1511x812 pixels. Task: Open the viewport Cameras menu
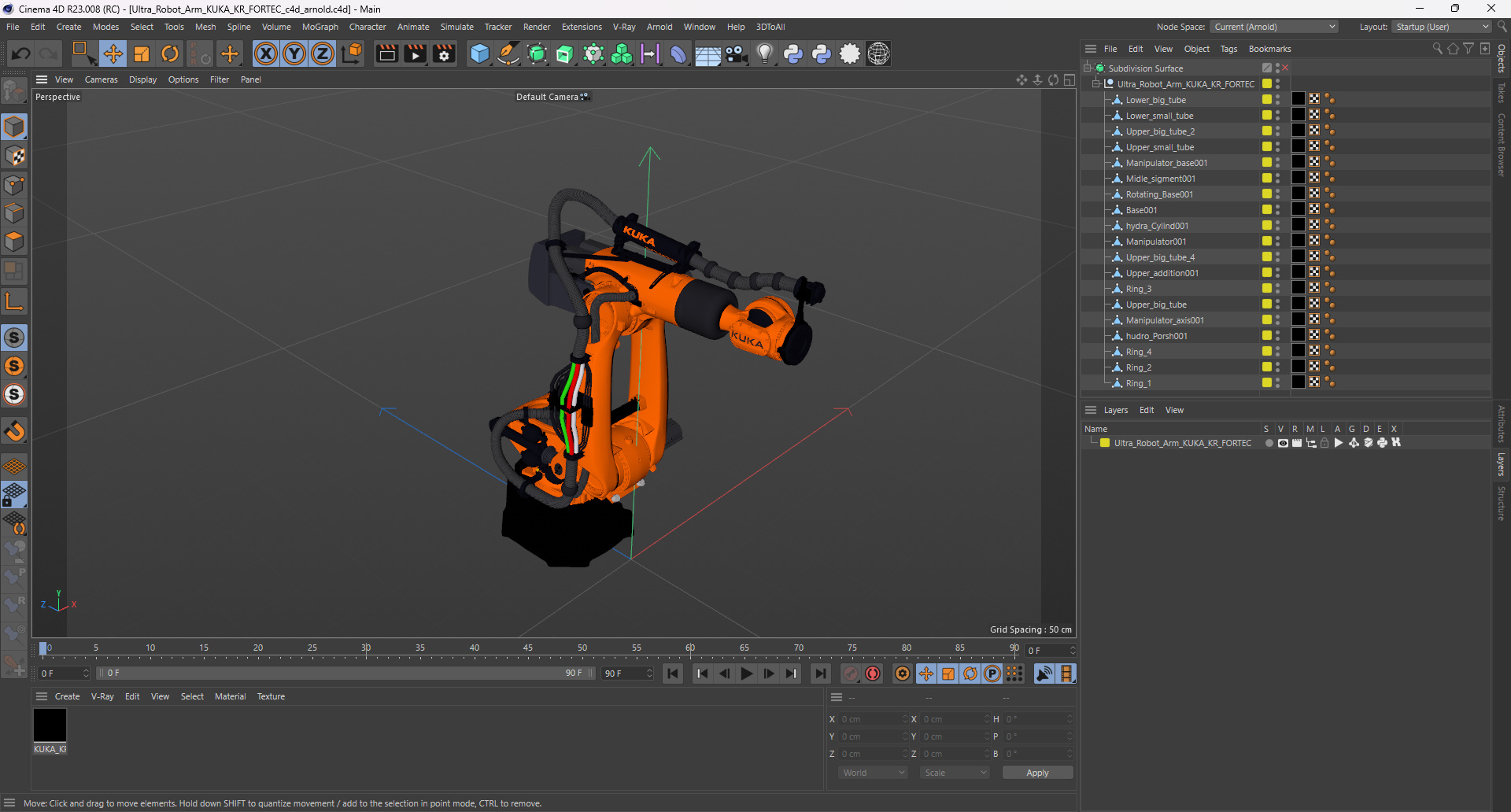point(101,79)
